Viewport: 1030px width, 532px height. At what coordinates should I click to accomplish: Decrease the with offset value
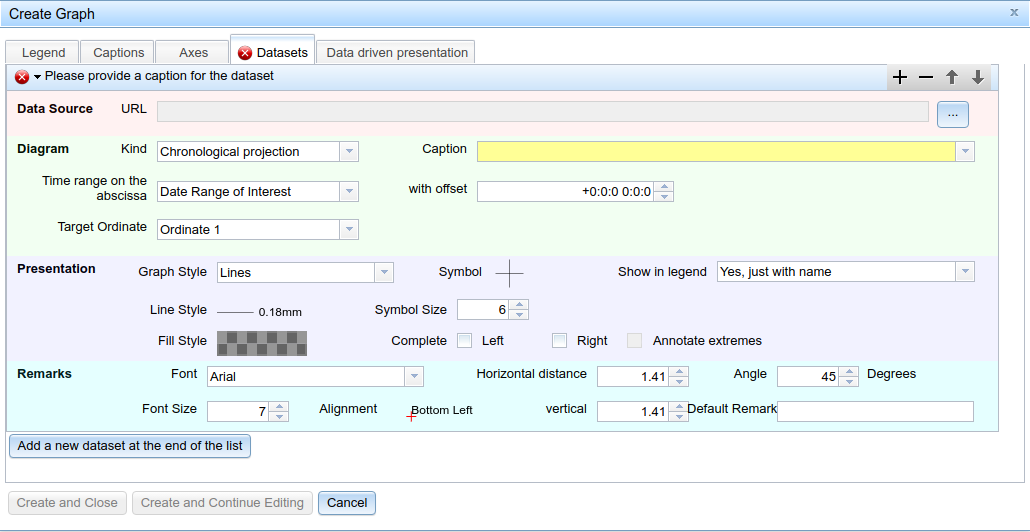click(x=665, y=196)
